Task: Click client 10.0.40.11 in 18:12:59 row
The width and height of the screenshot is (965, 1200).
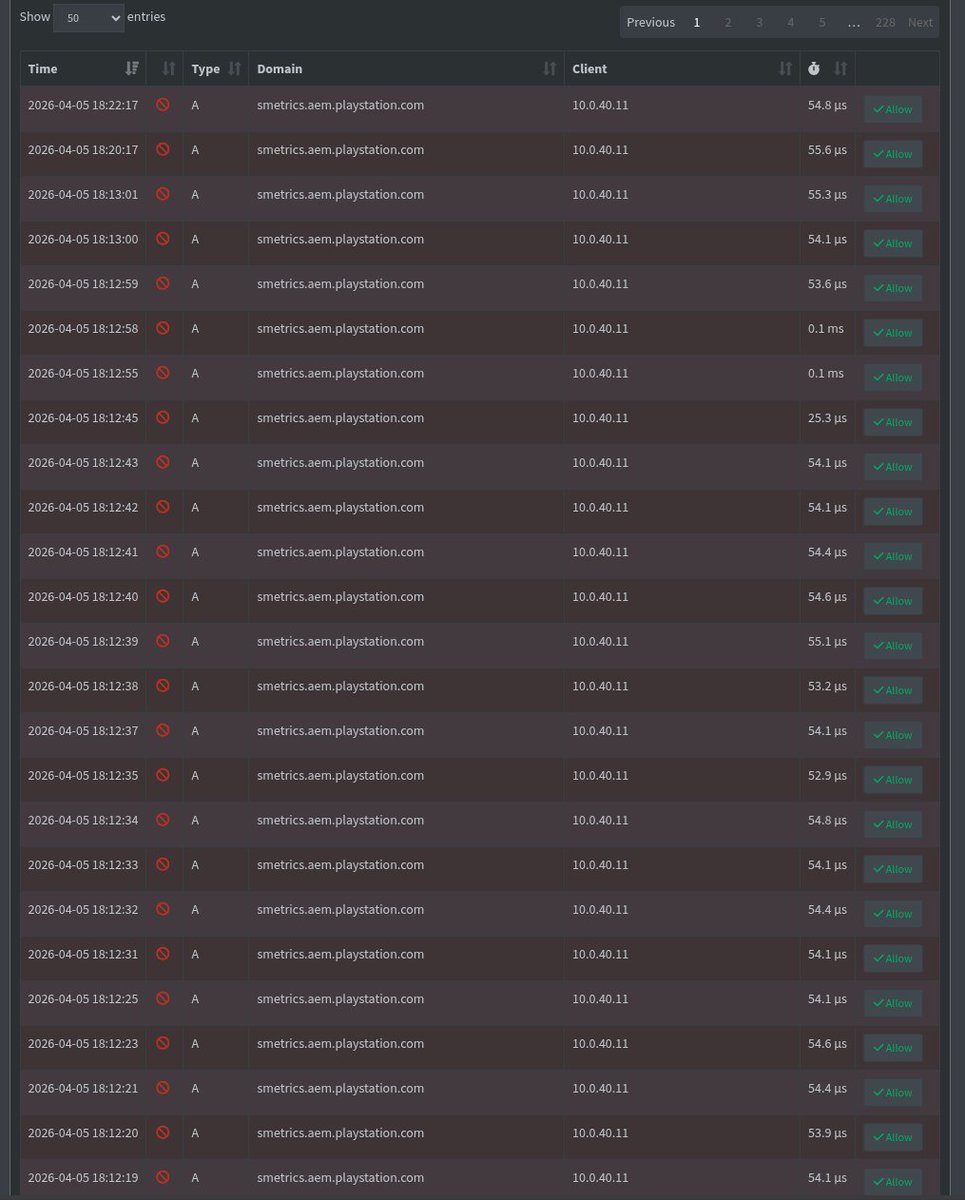Action: point(600,284)
